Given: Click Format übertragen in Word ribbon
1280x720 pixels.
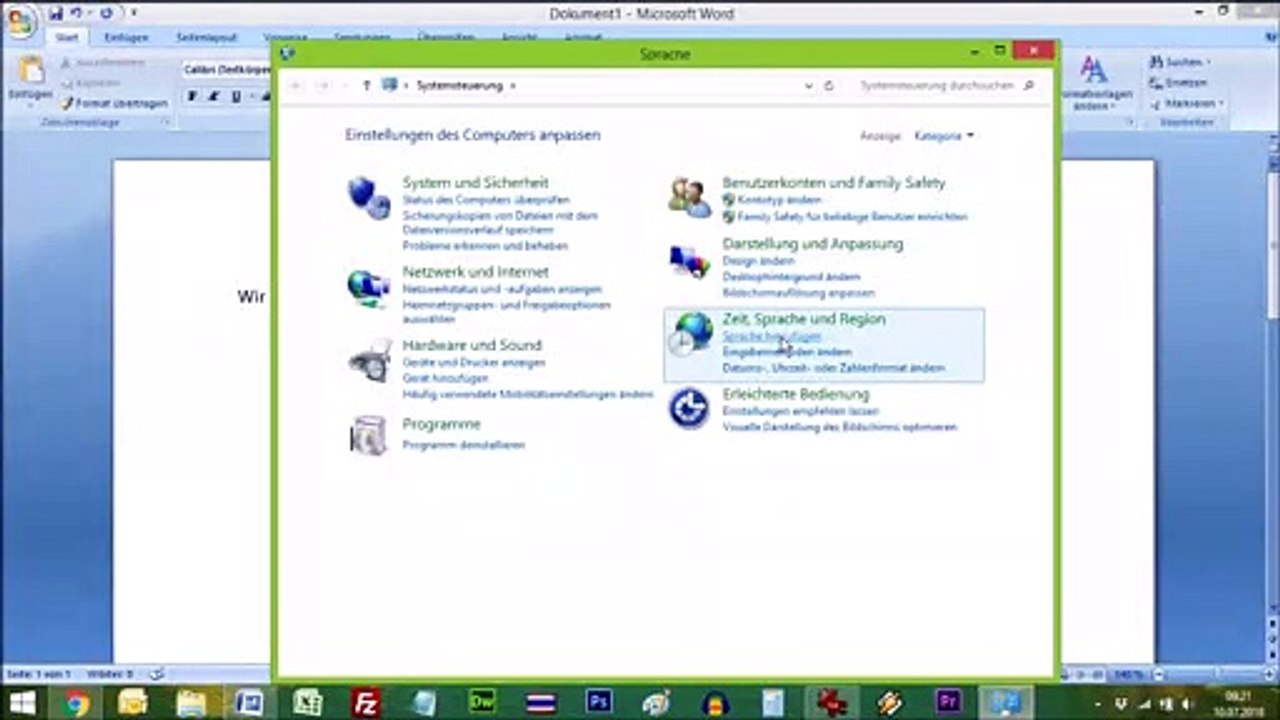Looking at the screenshot, I should click(115, 103).
